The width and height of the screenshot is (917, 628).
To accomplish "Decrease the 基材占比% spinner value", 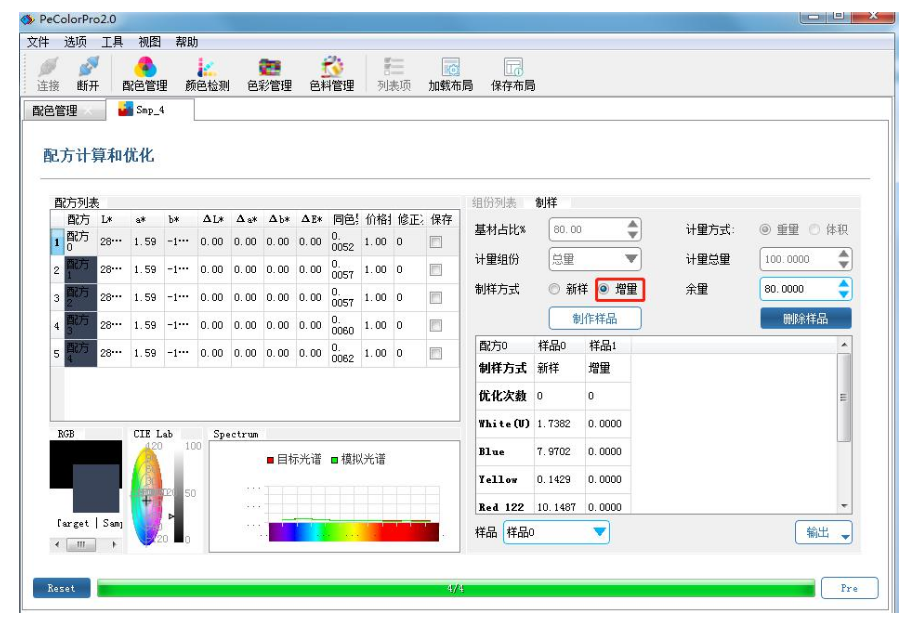I will tap(632, 235).
